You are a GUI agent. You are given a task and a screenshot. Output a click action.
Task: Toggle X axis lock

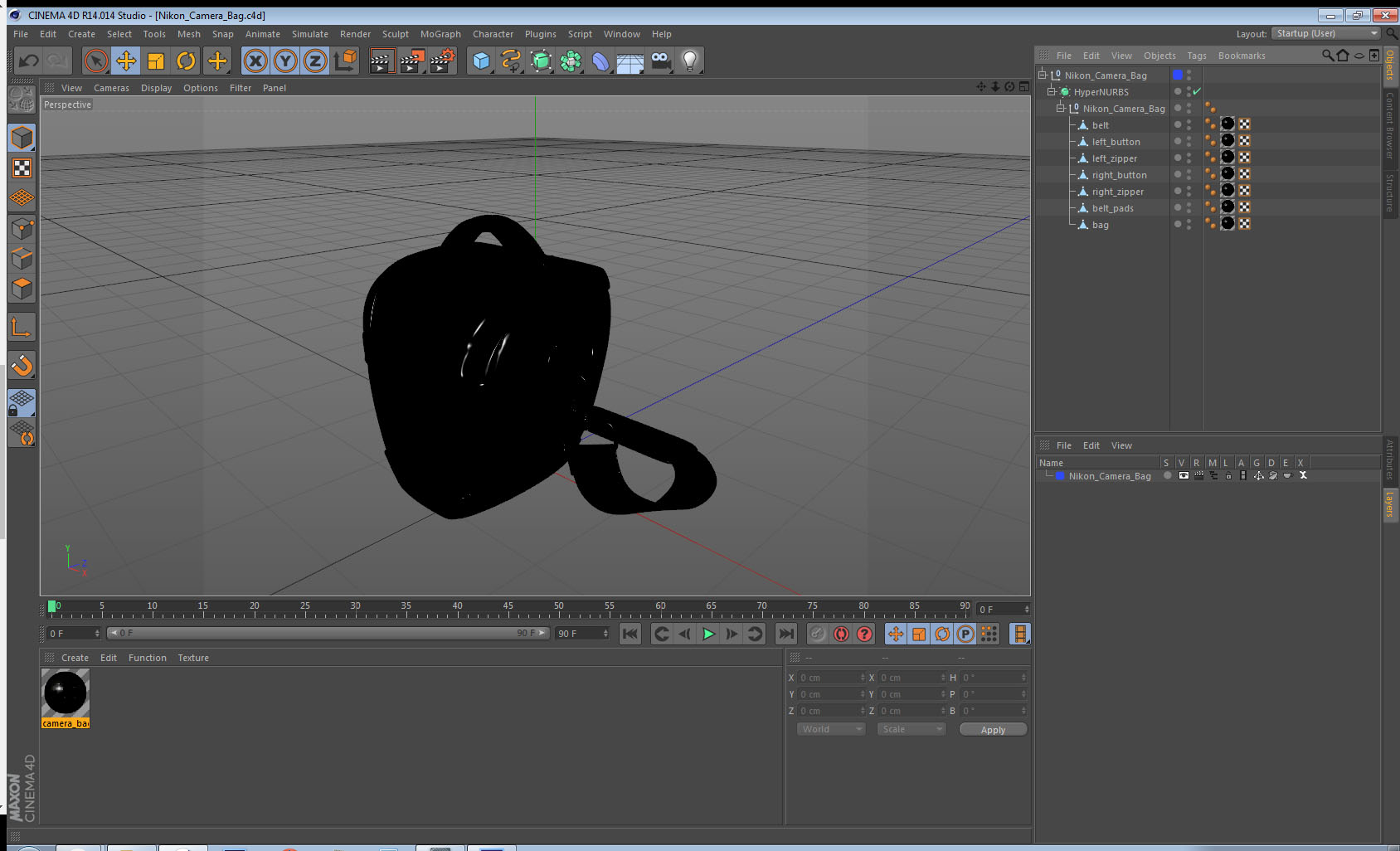coord(255,61)
